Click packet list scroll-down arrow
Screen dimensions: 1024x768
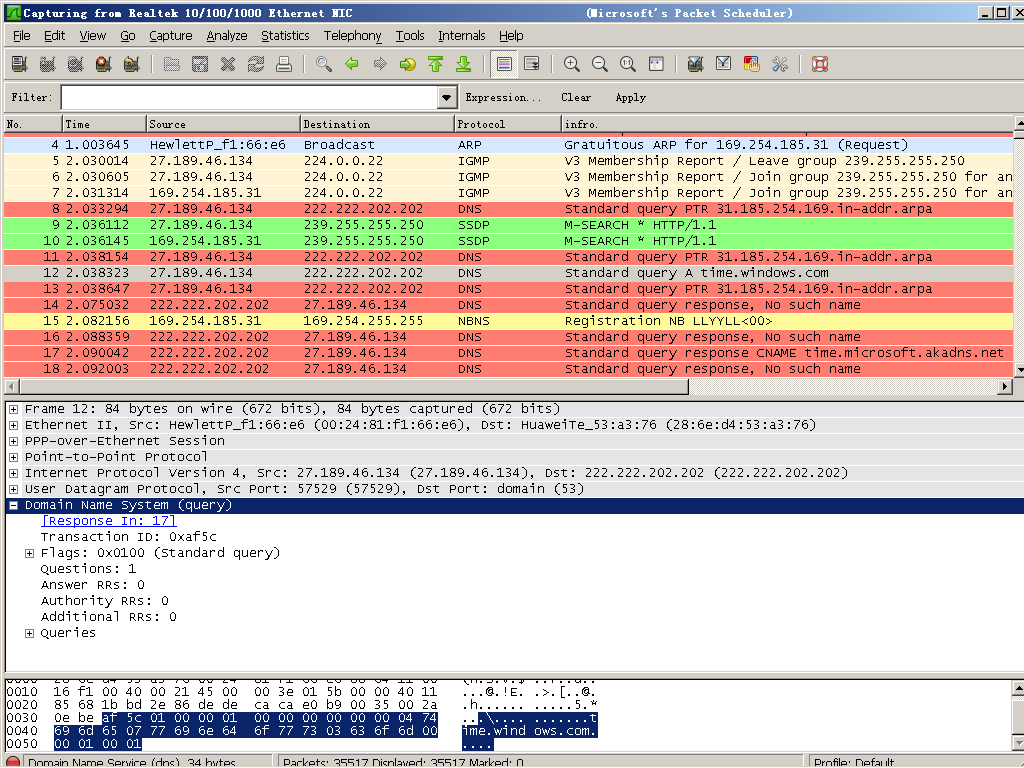coord(1019,370)
